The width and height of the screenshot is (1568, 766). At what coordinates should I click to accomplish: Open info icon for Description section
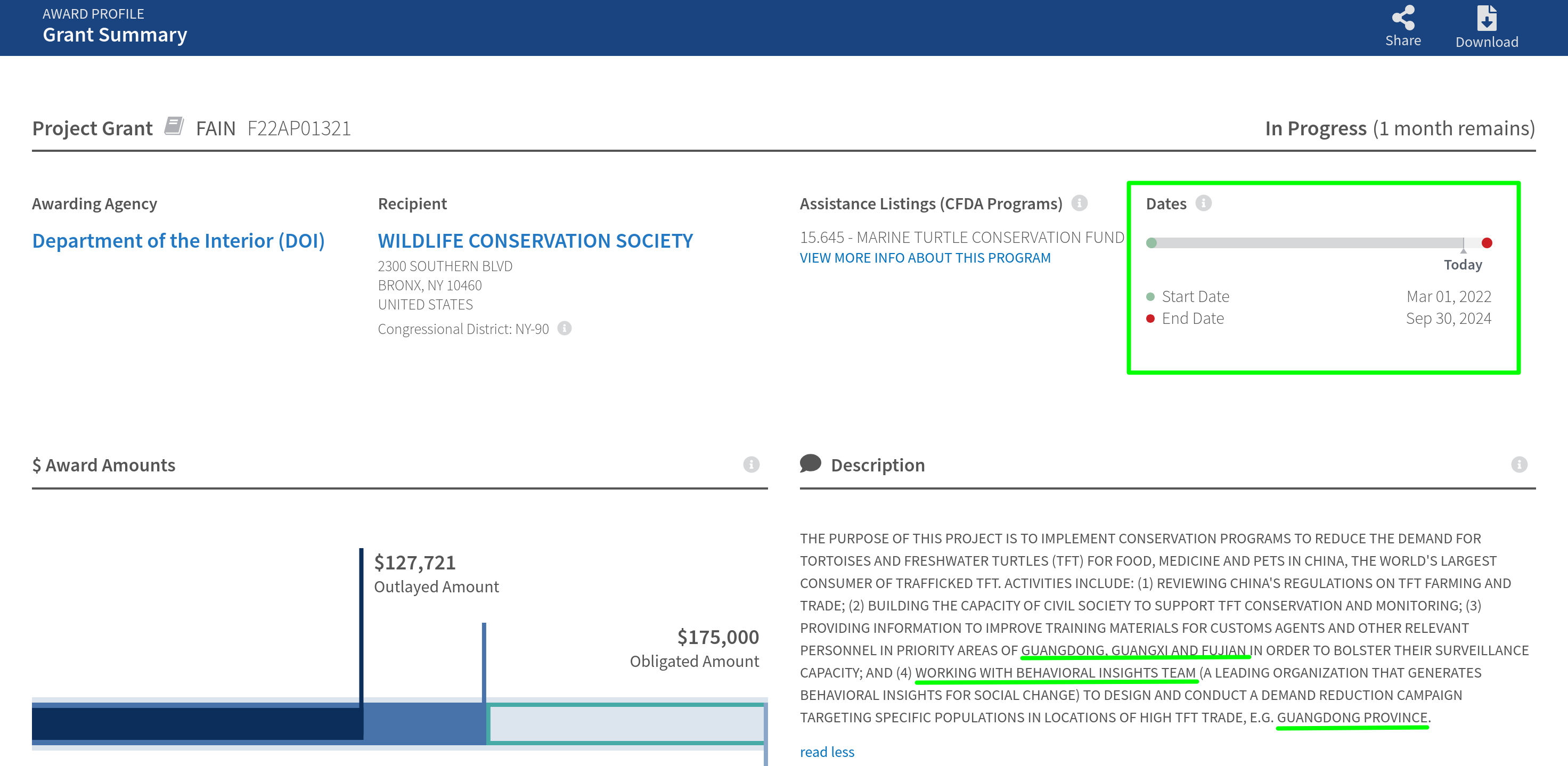pos(1520,465)
